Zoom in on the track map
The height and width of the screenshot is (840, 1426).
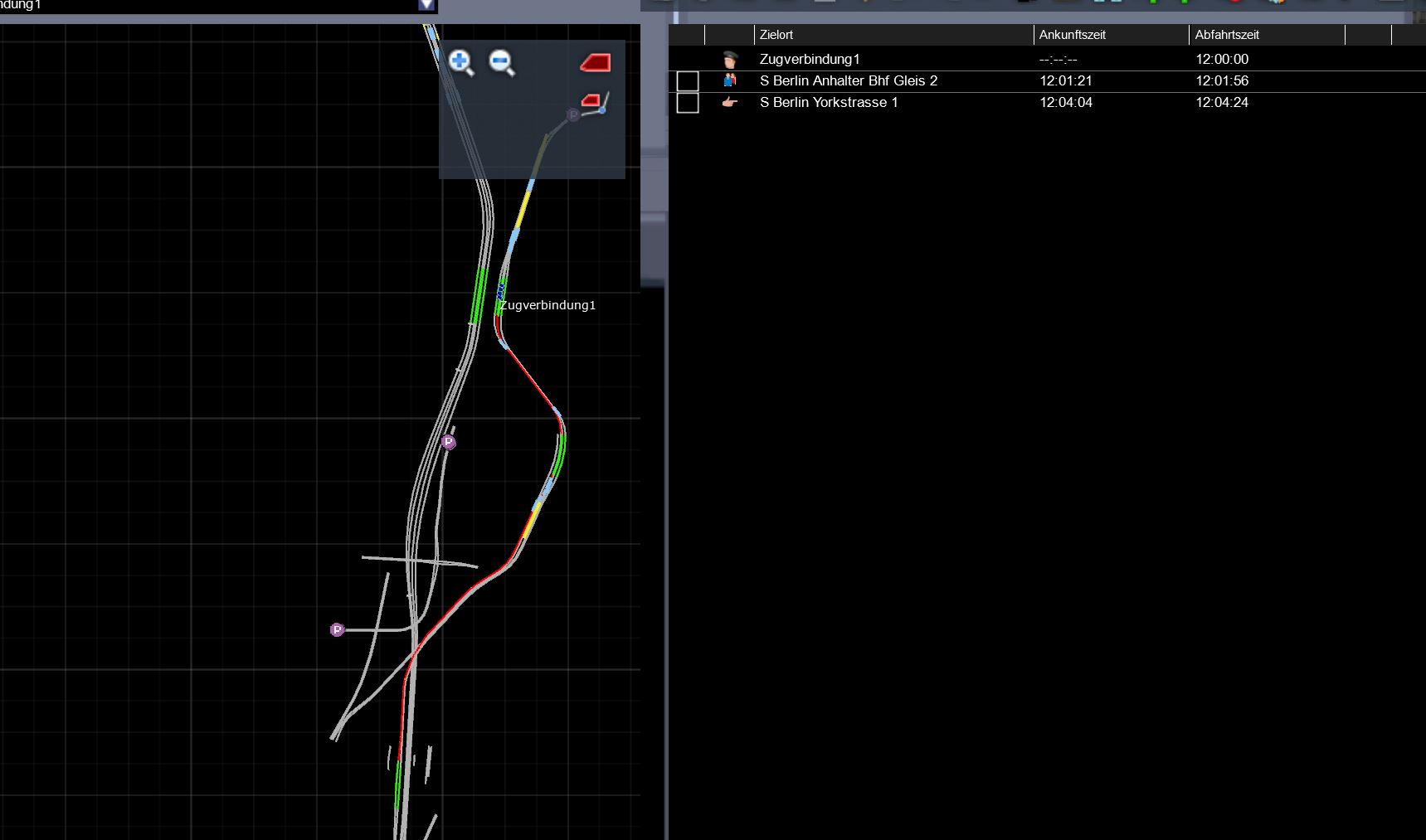(x=460, y=62)
